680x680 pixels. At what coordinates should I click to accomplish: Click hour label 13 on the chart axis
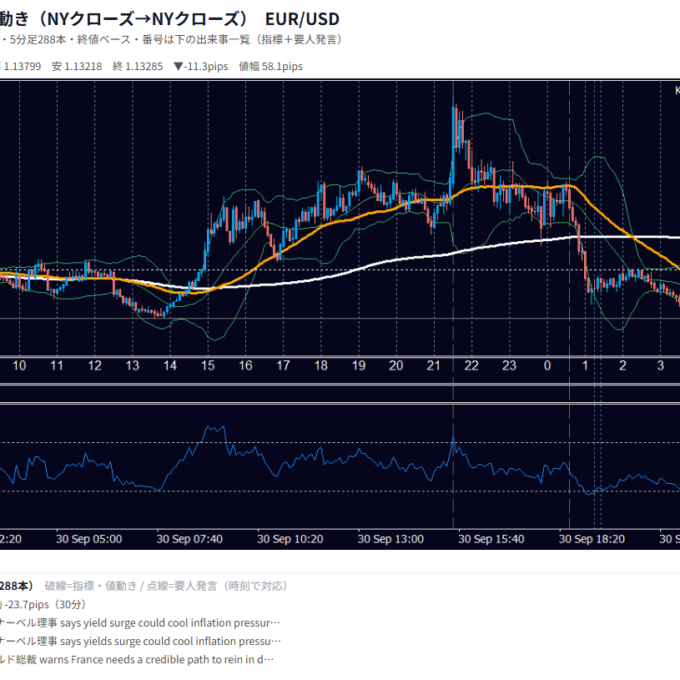point(132,366)
